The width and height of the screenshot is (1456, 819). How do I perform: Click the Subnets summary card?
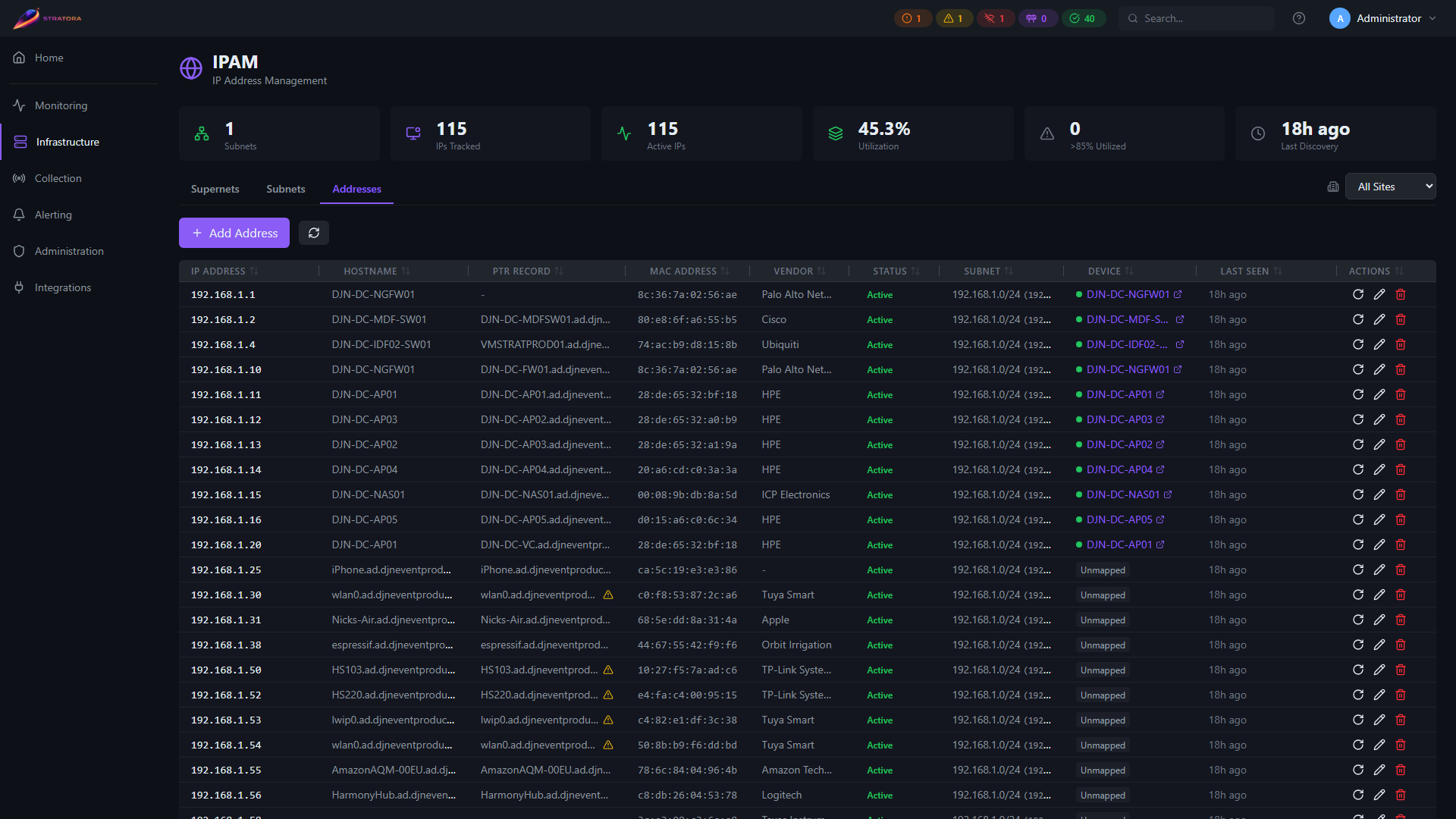coord(279,133)
